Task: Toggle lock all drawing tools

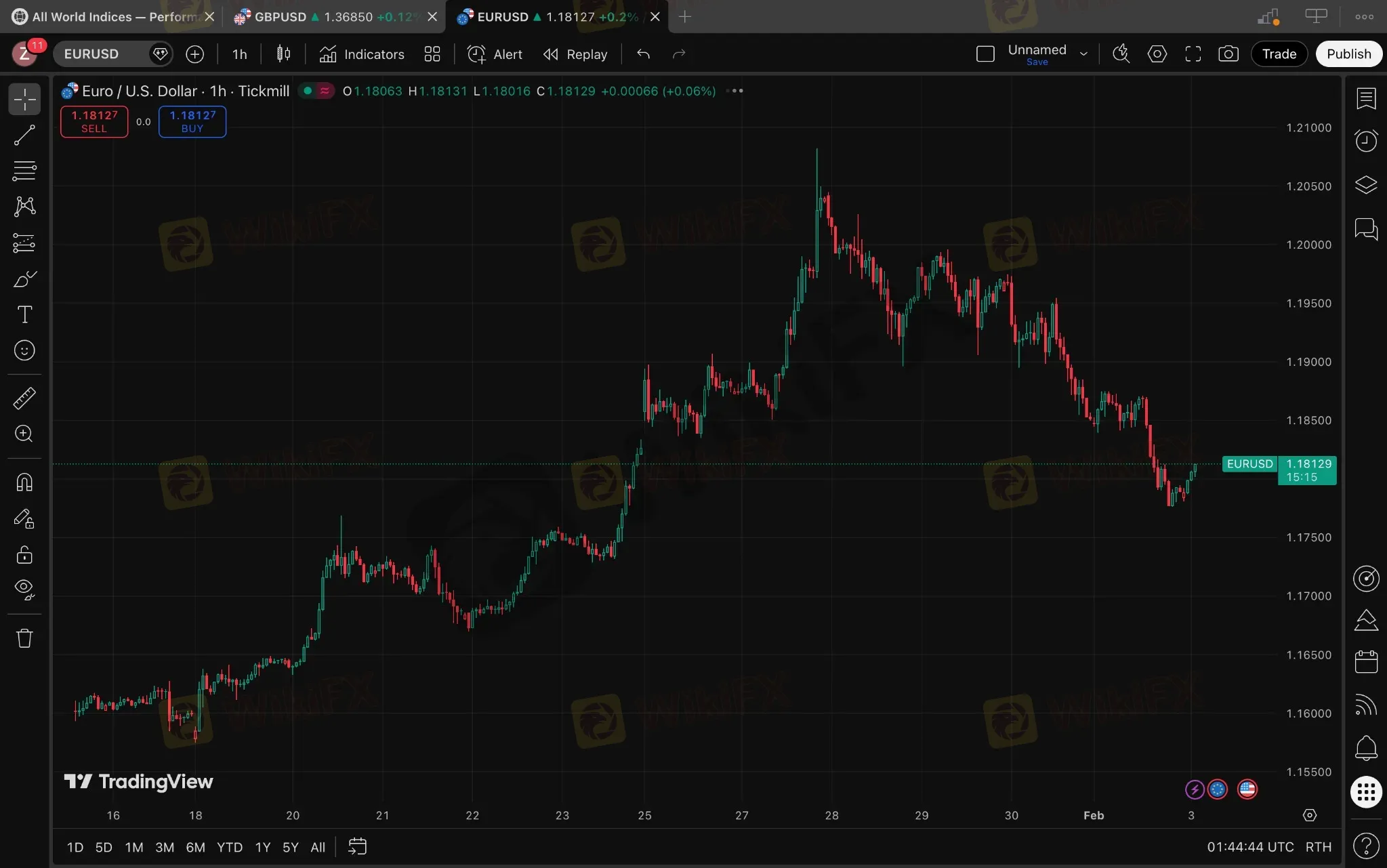Action: coord(24,555)
